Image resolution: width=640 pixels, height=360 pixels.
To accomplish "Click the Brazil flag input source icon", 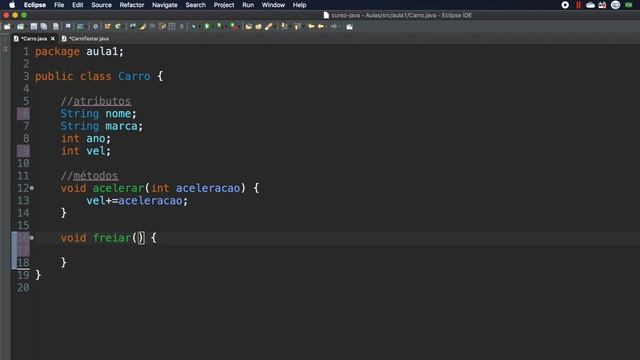I will coord(629,5).
